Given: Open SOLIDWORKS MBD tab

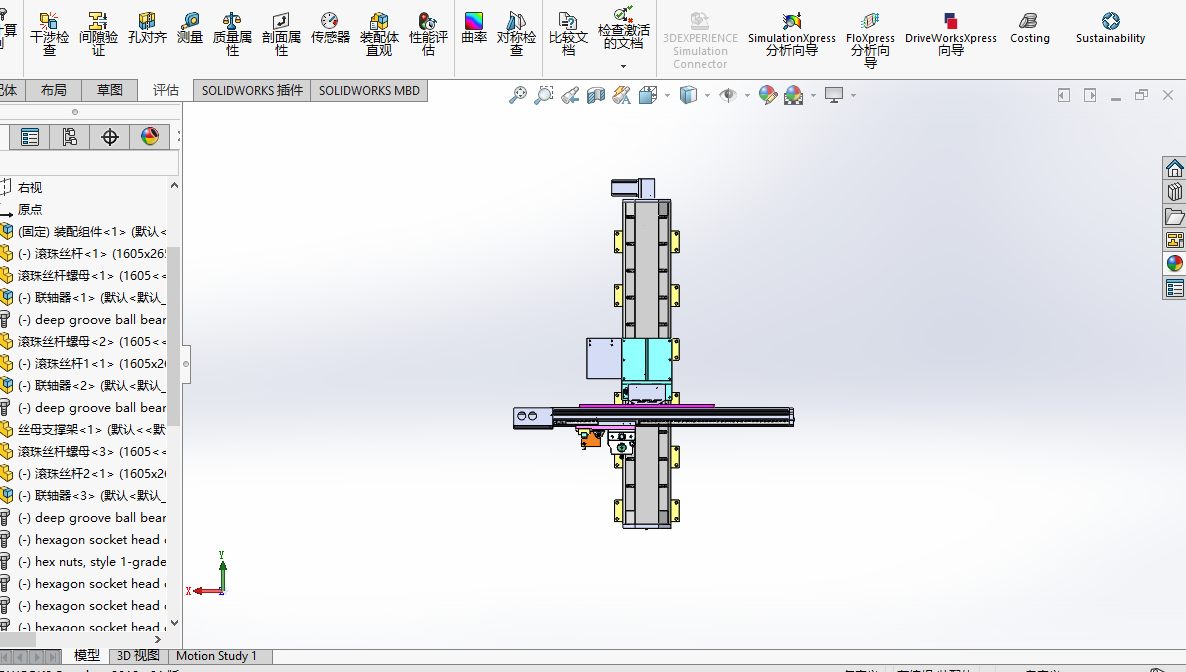Looking at the screenshot, I should pyautogui.click(x=369, y=91).
